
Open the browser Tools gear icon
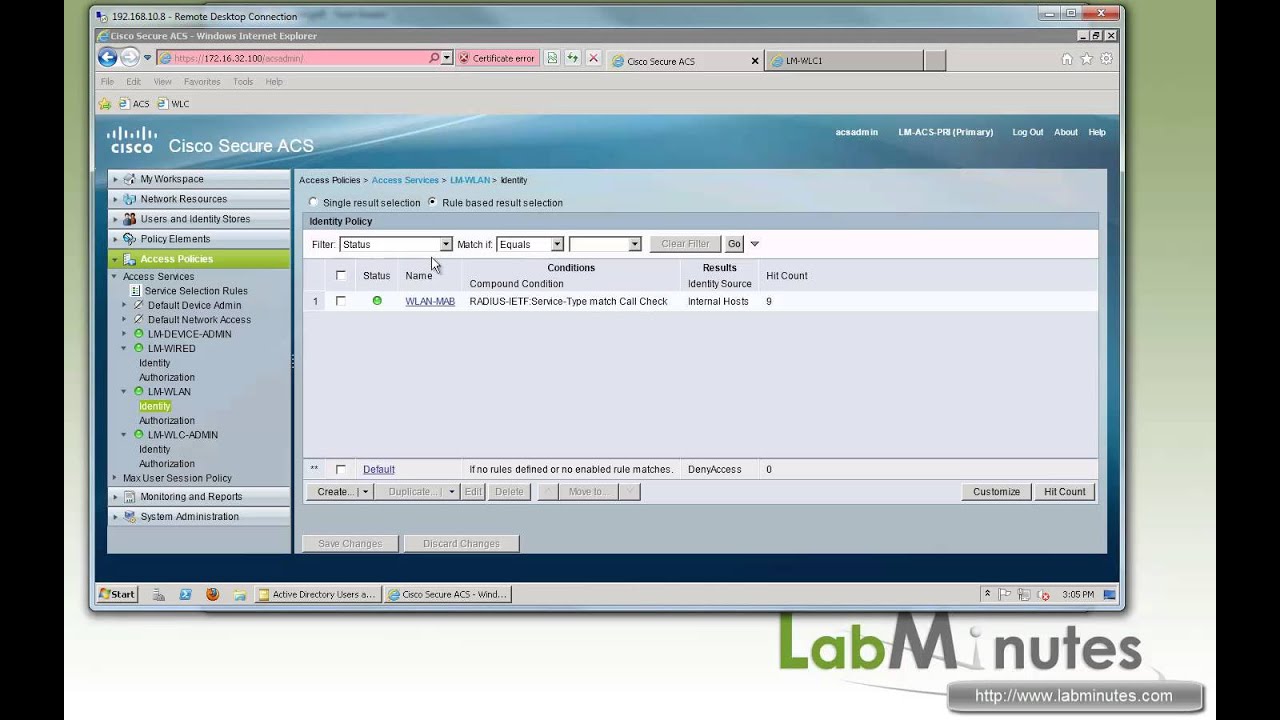pyautogui.click(x=1106, y=59)
